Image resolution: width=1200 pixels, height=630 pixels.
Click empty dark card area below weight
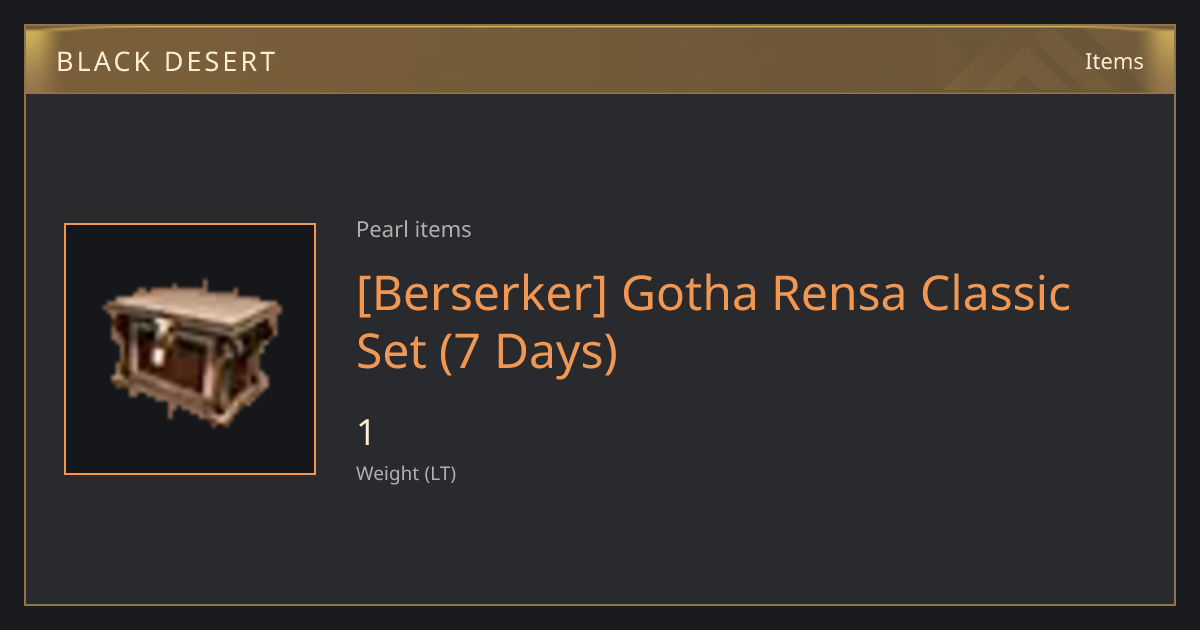pyautogui.click(x=700, y=545)
